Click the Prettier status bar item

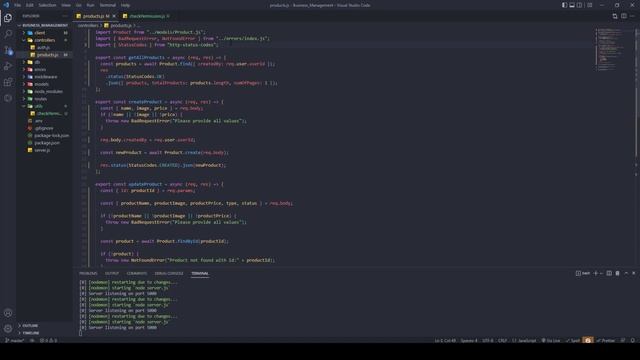(606, 340)
